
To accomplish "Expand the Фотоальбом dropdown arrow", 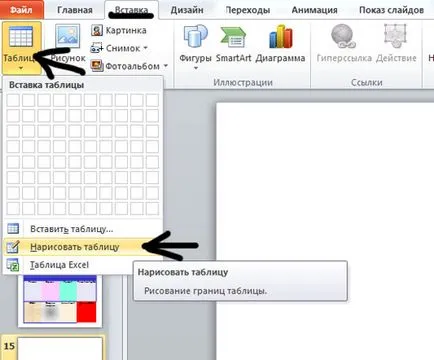I will coord(165,66).
